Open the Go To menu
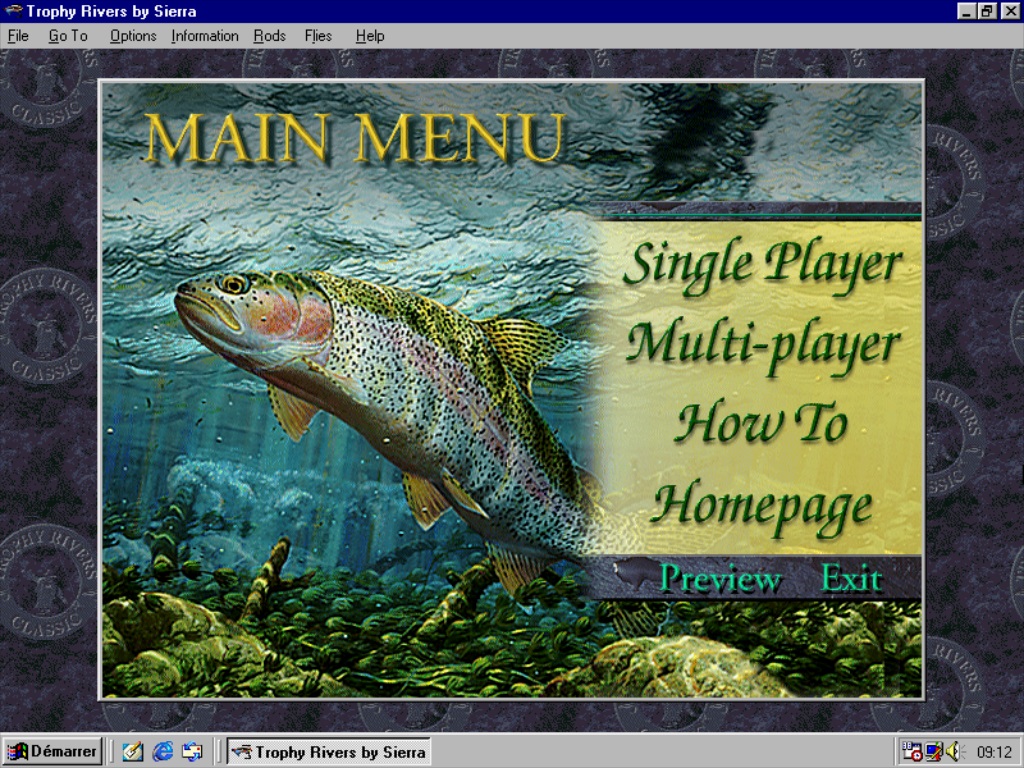Viewport: 1024px width, 768px height. tap(68, 36)
